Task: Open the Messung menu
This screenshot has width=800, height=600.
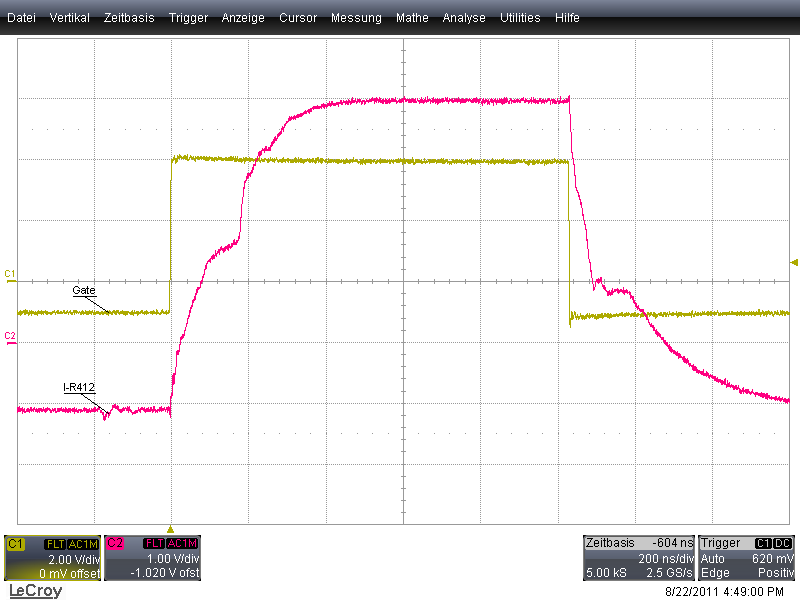Action: click(x=356, y=18)
